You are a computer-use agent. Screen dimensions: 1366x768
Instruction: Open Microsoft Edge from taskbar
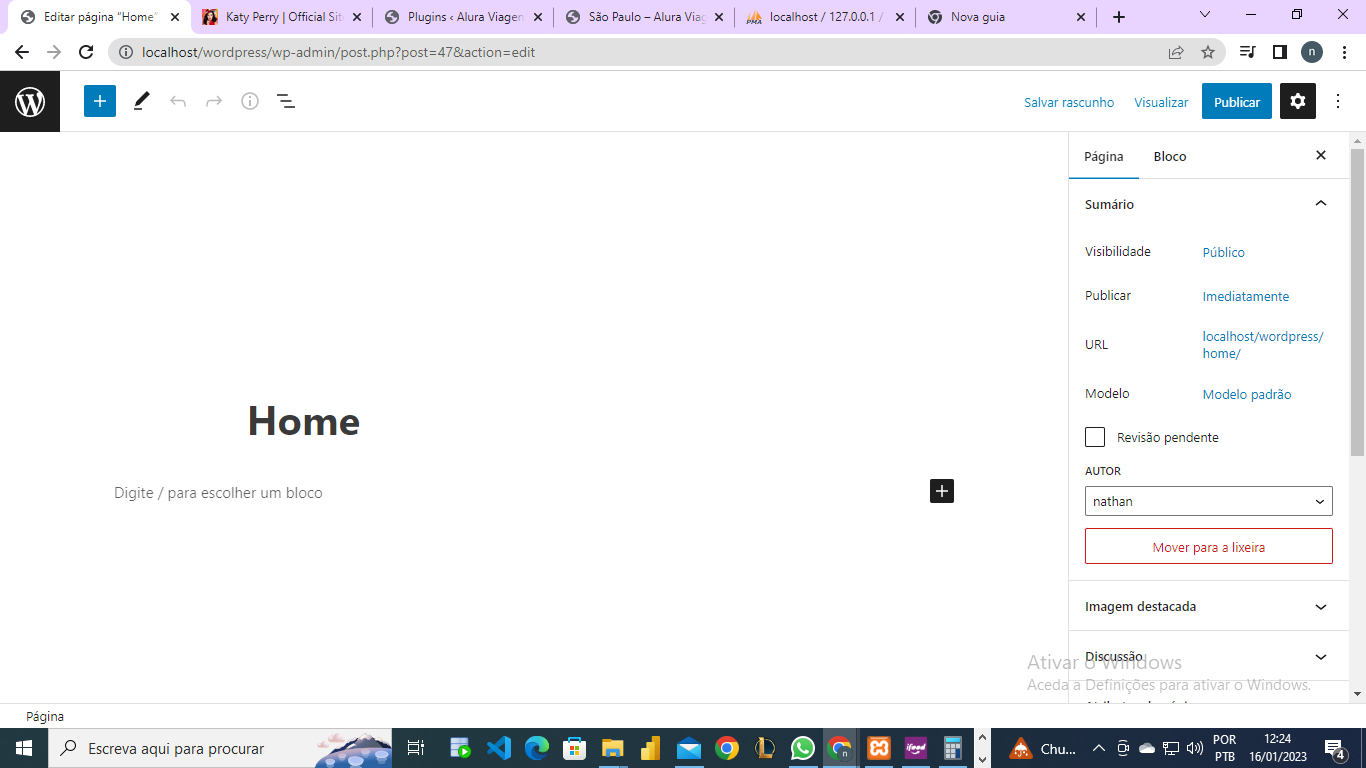(536, 748)
